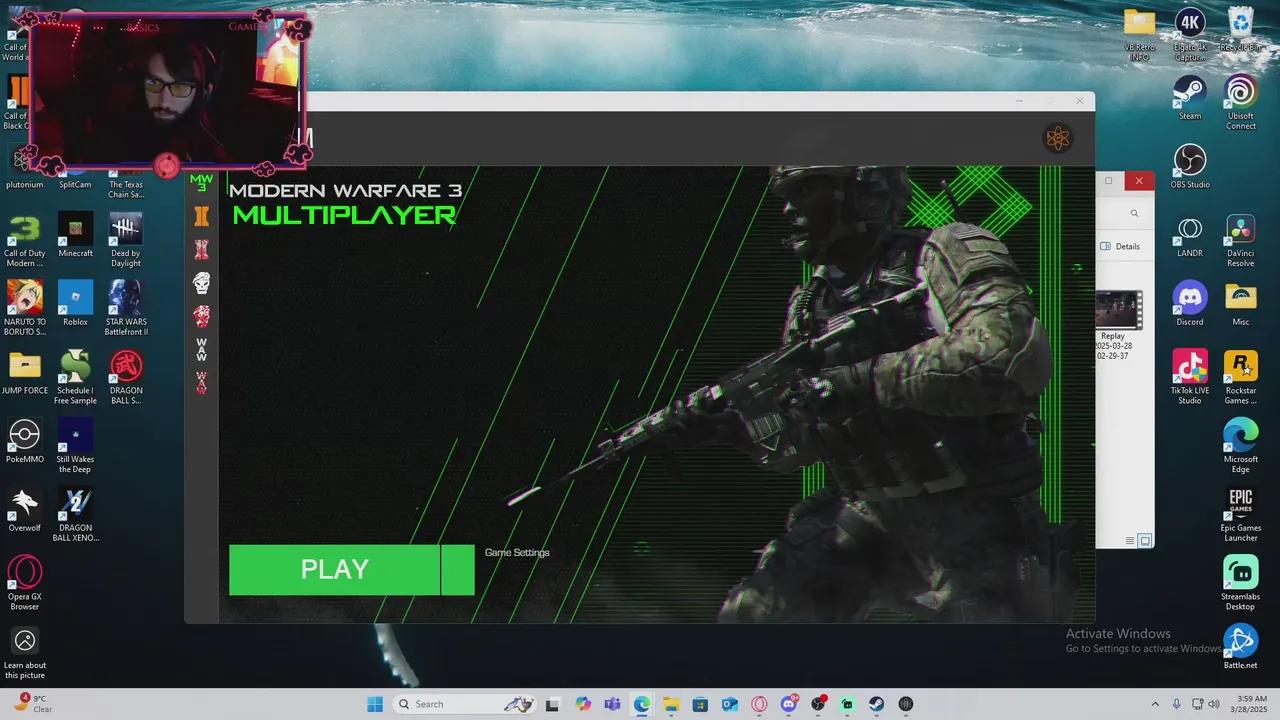Open the LANDR desktop shortcut
This screenshot has width=1280, height=720.
click(x=1189, y=235)
